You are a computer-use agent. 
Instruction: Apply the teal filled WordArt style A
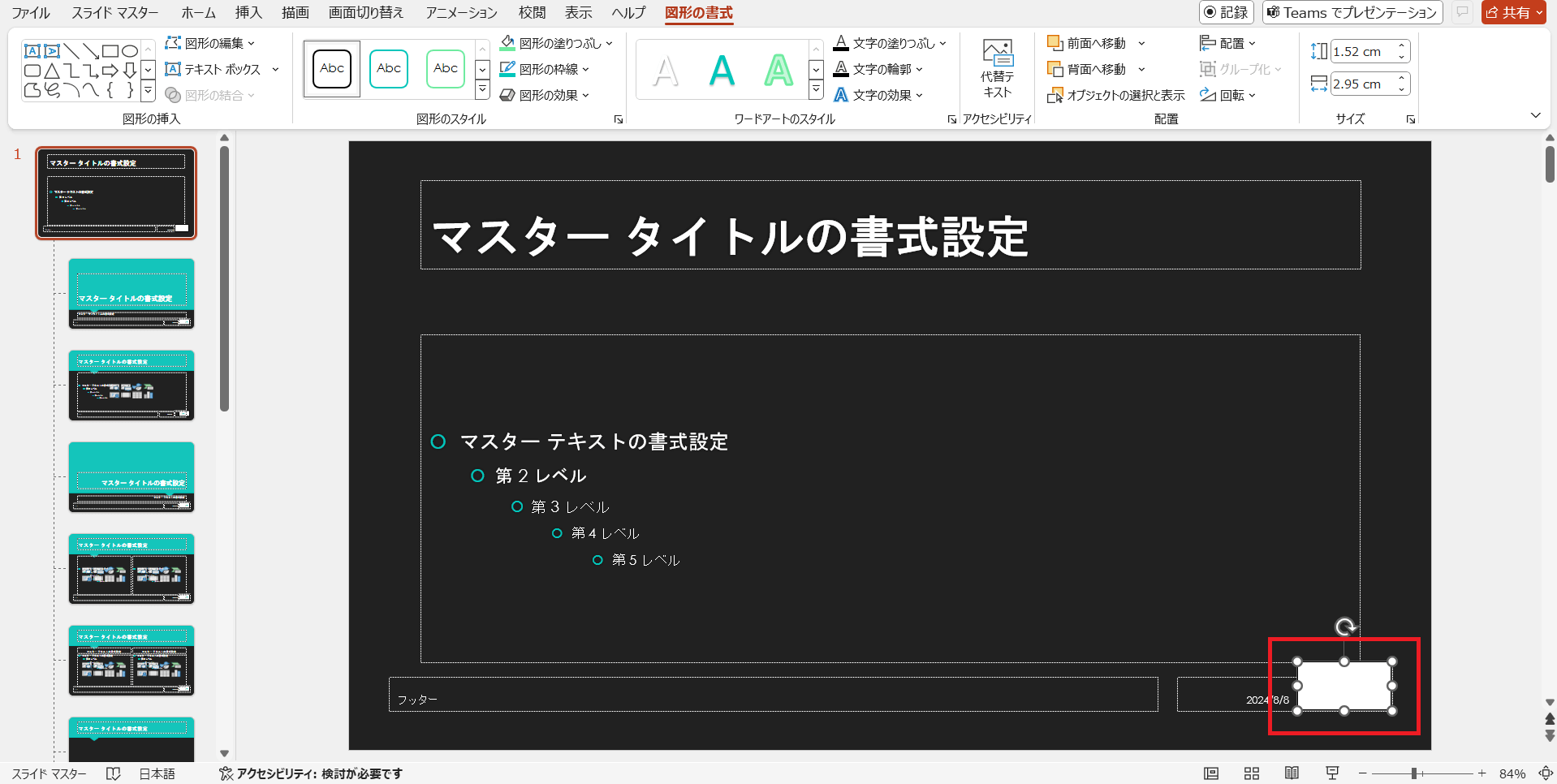coord(722,71)
